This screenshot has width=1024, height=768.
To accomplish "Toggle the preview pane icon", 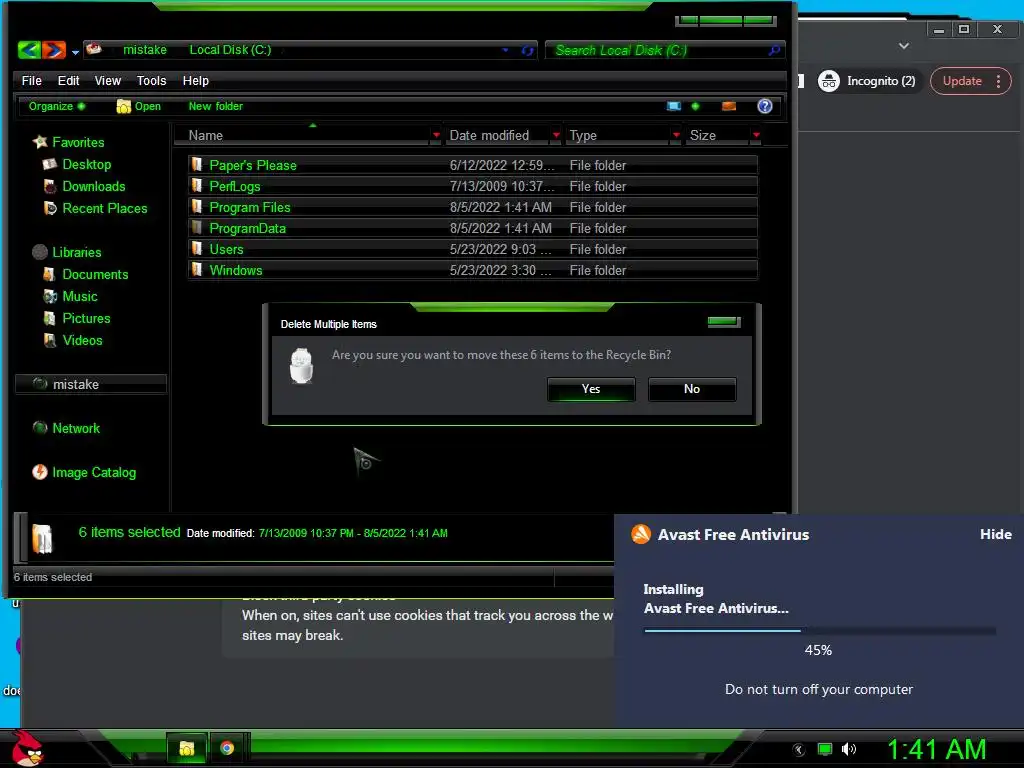I will 729,106.
